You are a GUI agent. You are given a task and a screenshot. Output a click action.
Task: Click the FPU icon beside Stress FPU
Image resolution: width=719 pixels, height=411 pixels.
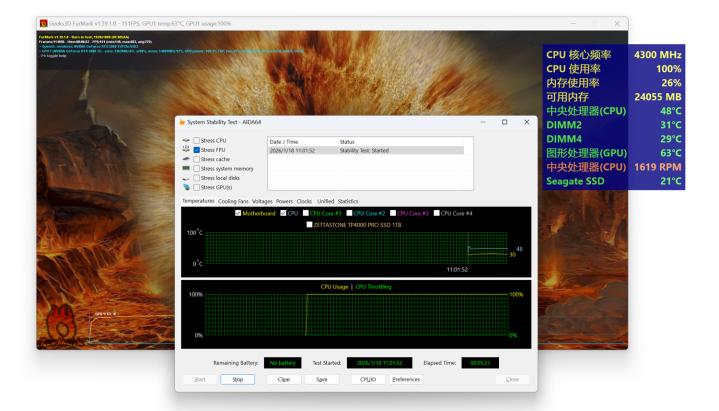186,150
